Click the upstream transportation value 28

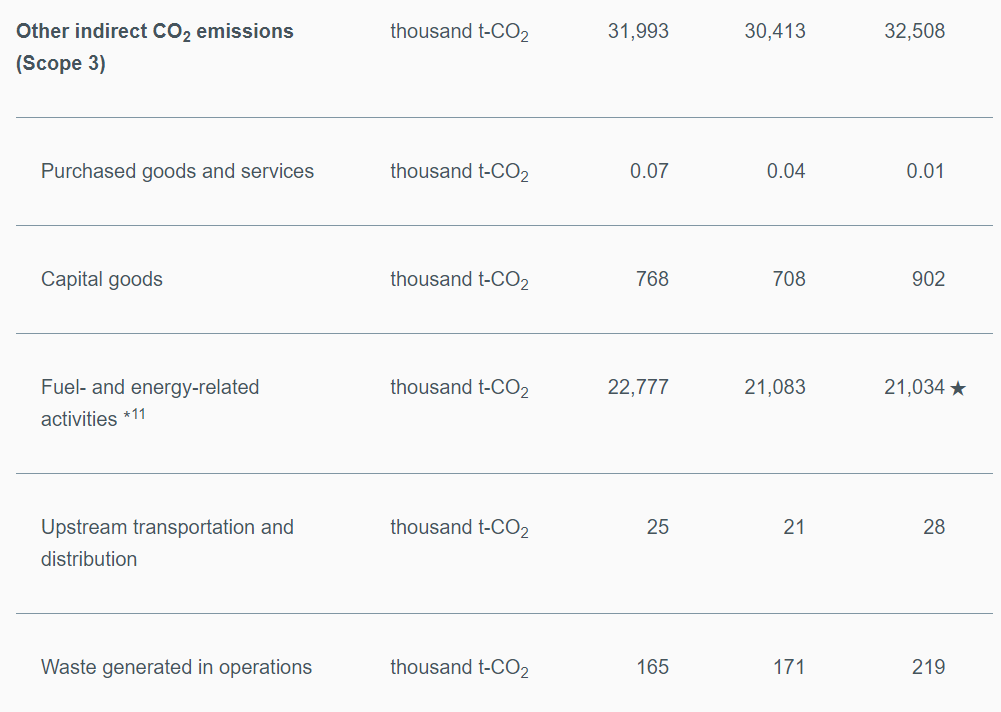click(934, 527)
